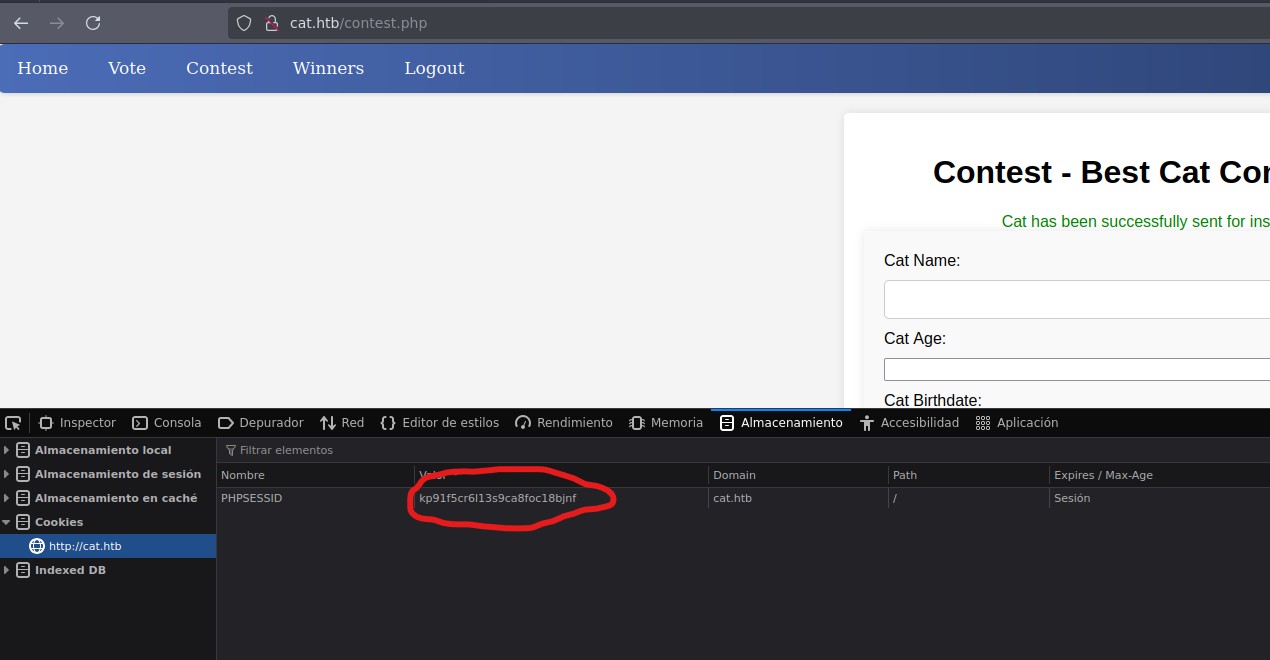
Task: Click the browser back arrow
Action: point(21,23)
